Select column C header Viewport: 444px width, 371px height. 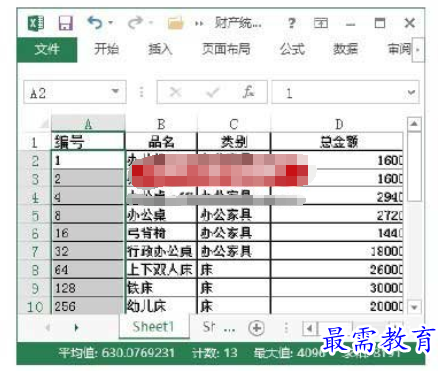(x=234, y=124)
